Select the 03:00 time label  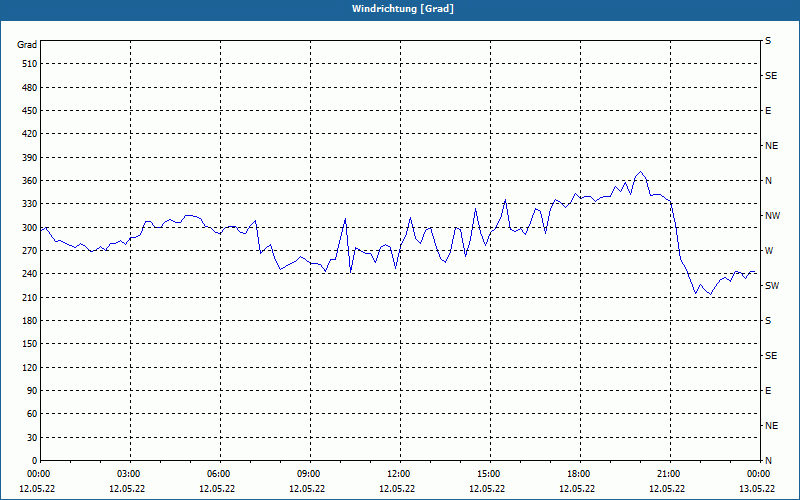pos(131,474)
